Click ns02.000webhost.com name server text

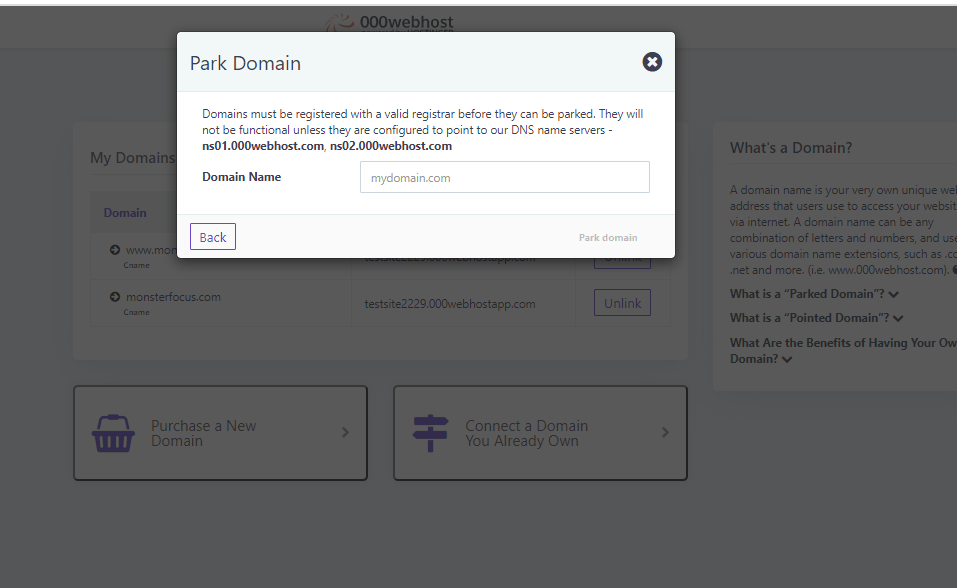tap(391, 146)
